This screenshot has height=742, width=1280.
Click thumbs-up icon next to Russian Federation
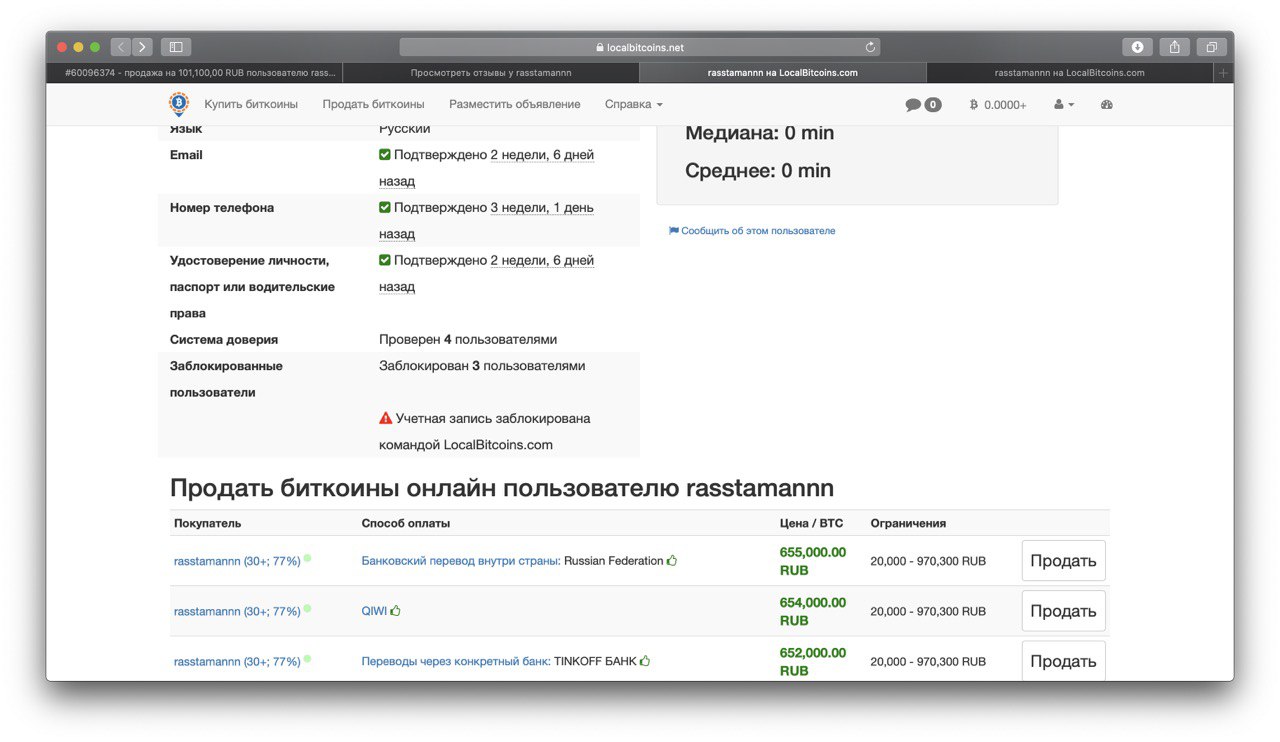[672, 560]
